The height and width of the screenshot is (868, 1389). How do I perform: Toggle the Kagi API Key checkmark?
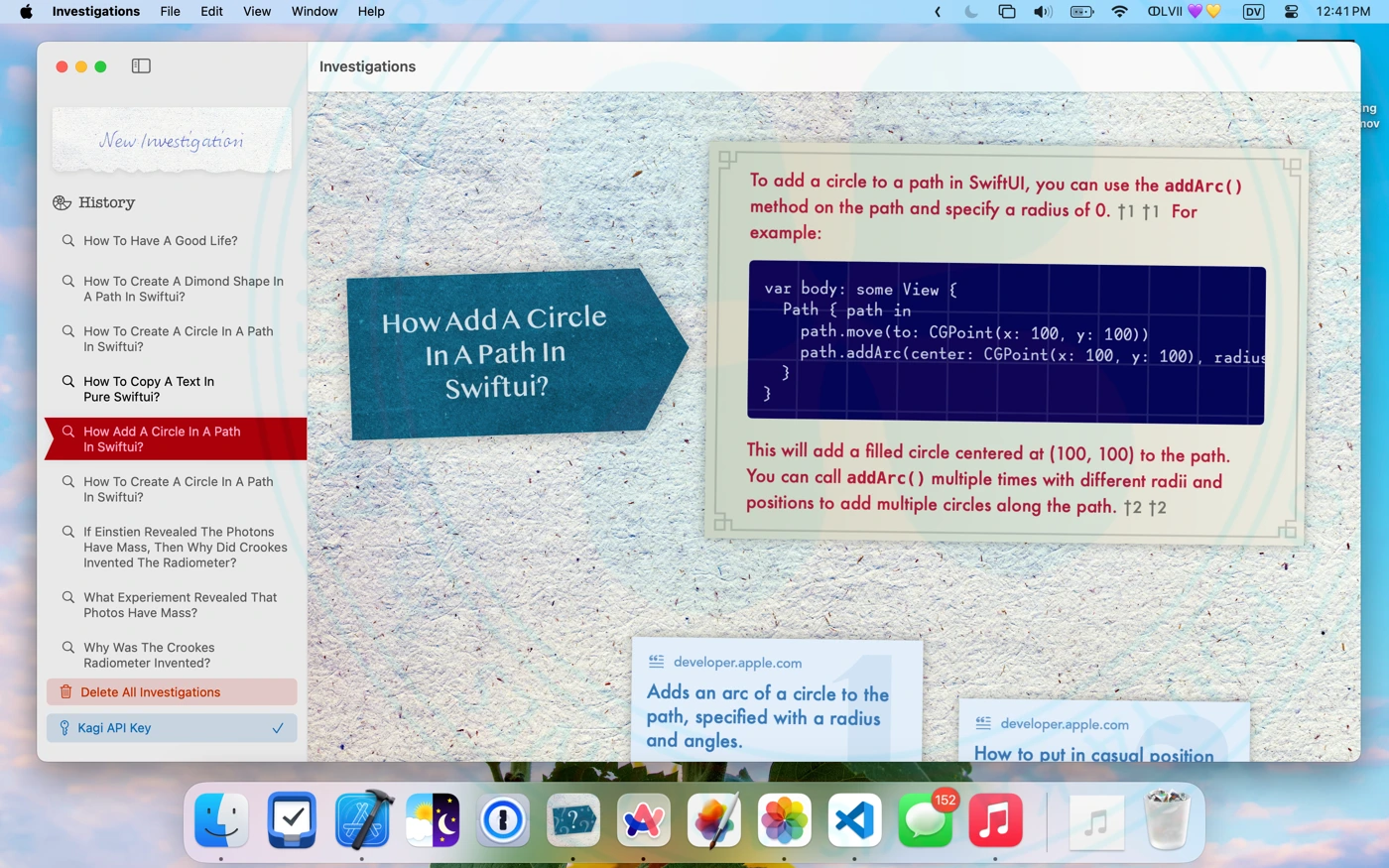tap(278, 728)
